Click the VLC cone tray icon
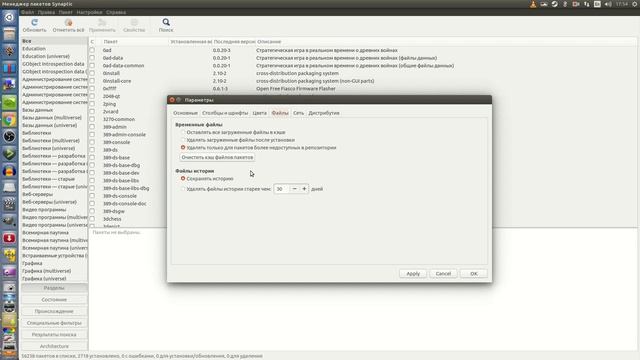Viewport: 640px width, 360px height. [x=533, y=4]
